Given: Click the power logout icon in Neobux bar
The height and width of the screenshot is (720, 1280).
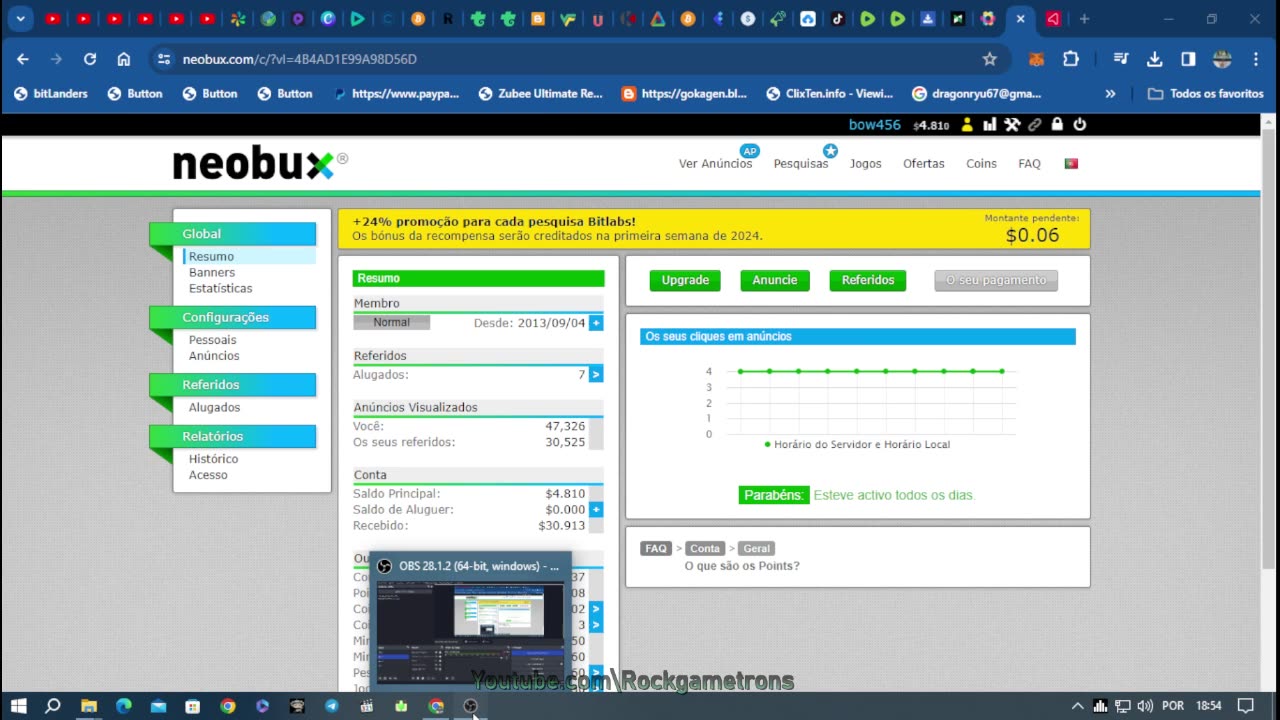Looking at the screenshot, I should click(1080, 125).
